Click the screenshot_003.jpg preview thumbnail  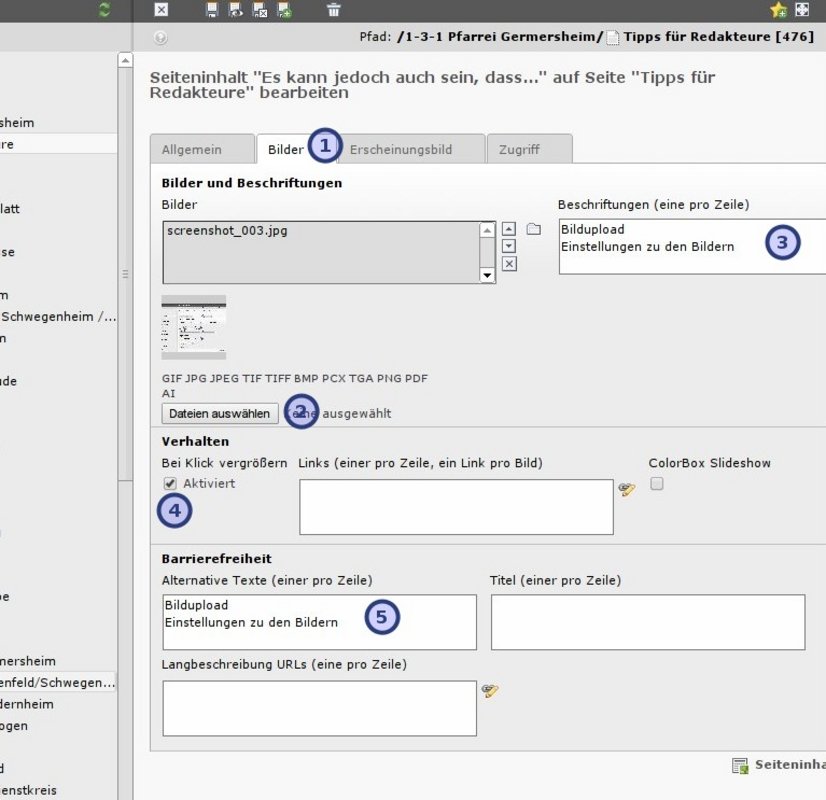pyautogui.click(x=194, y=327)
